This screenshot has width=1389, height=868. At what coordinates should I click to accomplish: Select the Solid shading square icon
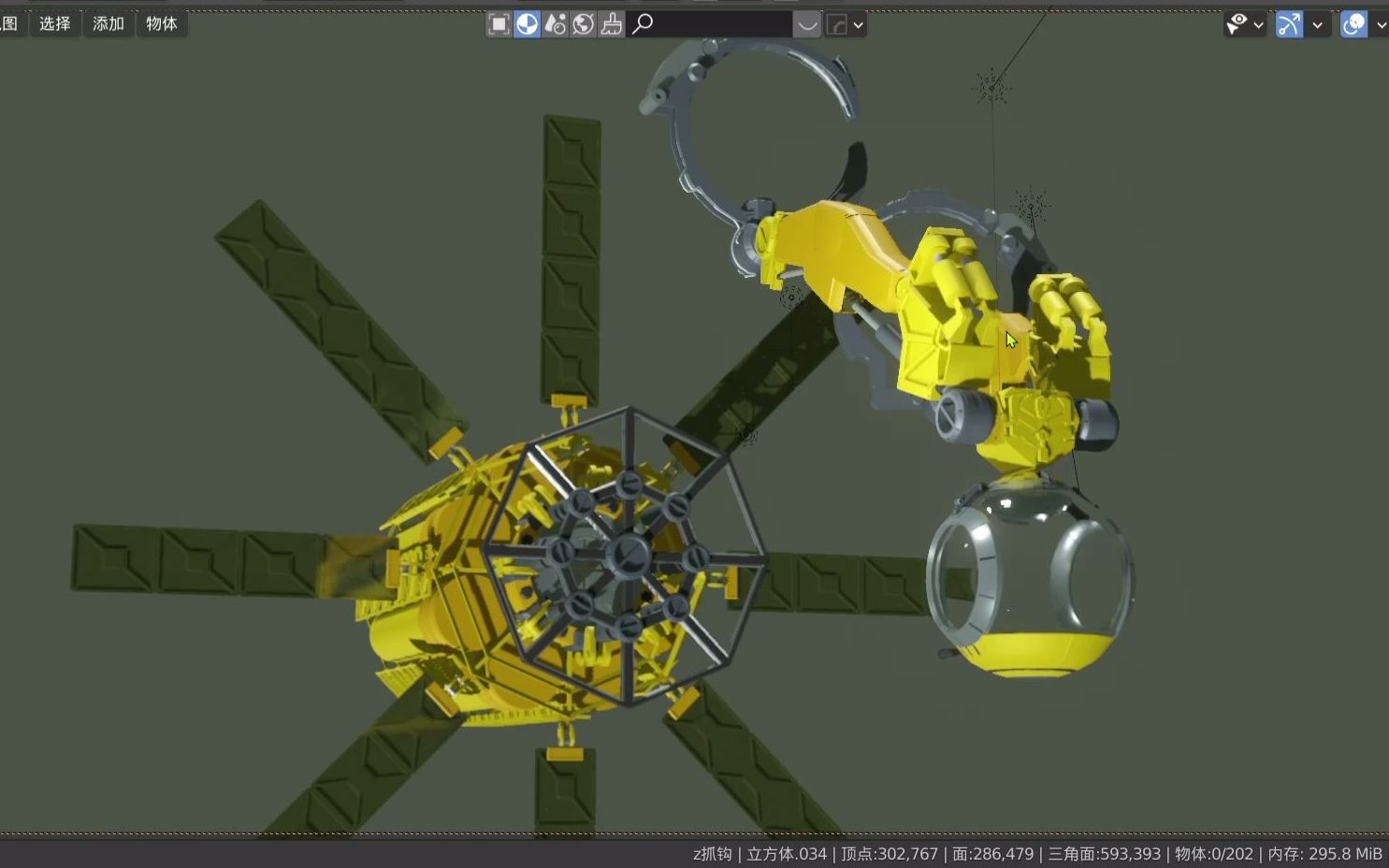pyautogui.click(x=499, y=24)
